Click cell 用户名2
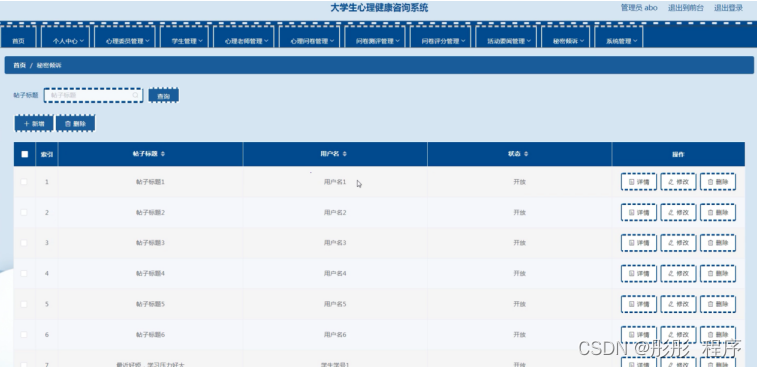 point(335,212)
